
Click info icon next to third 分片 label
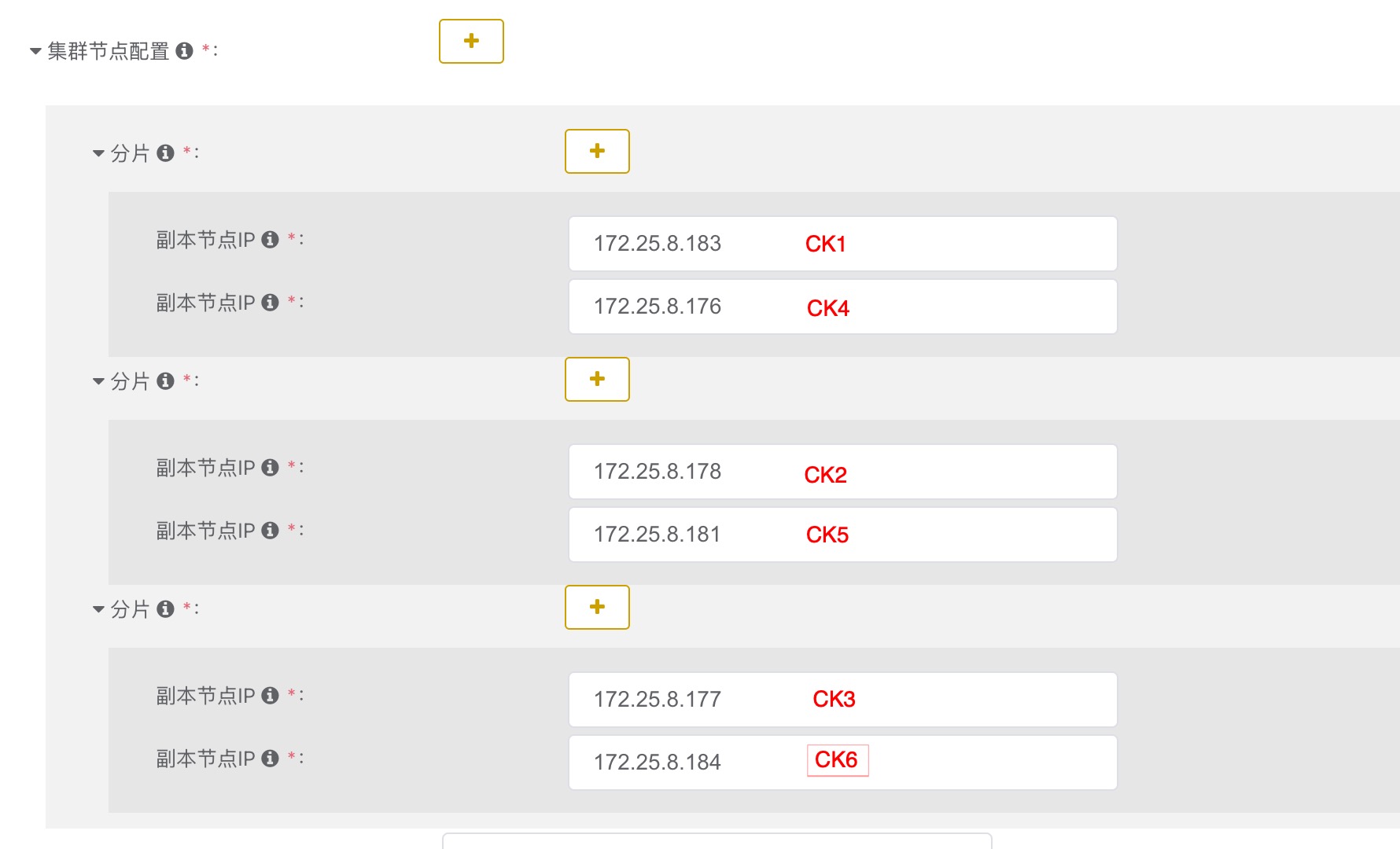coord(165,609)
